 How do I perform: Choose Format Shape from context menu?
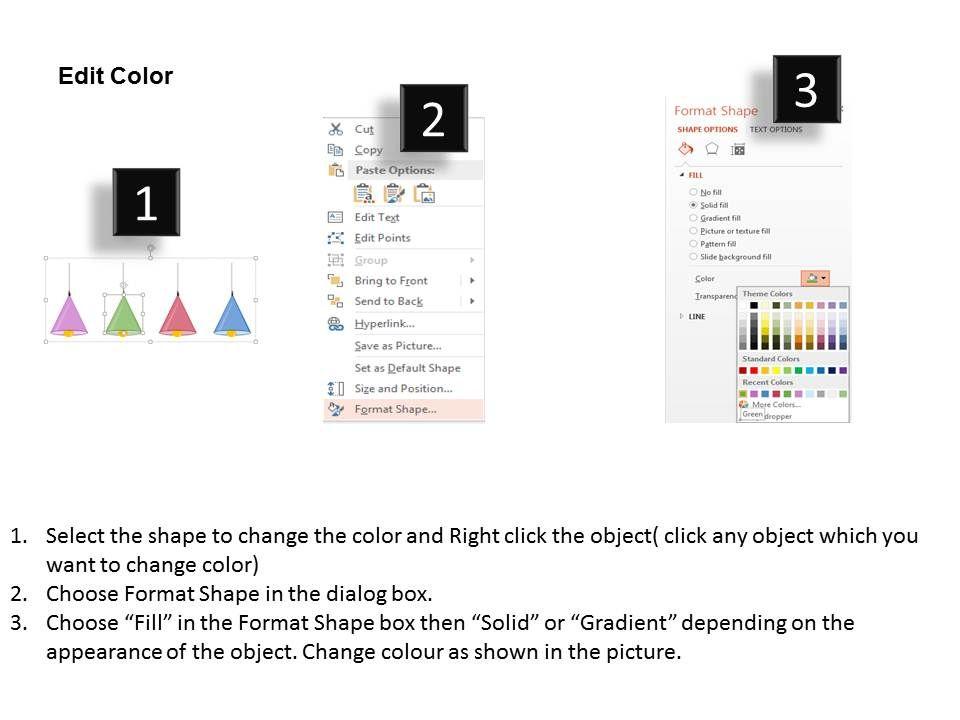pyautogui.click(x=395, y=409)
